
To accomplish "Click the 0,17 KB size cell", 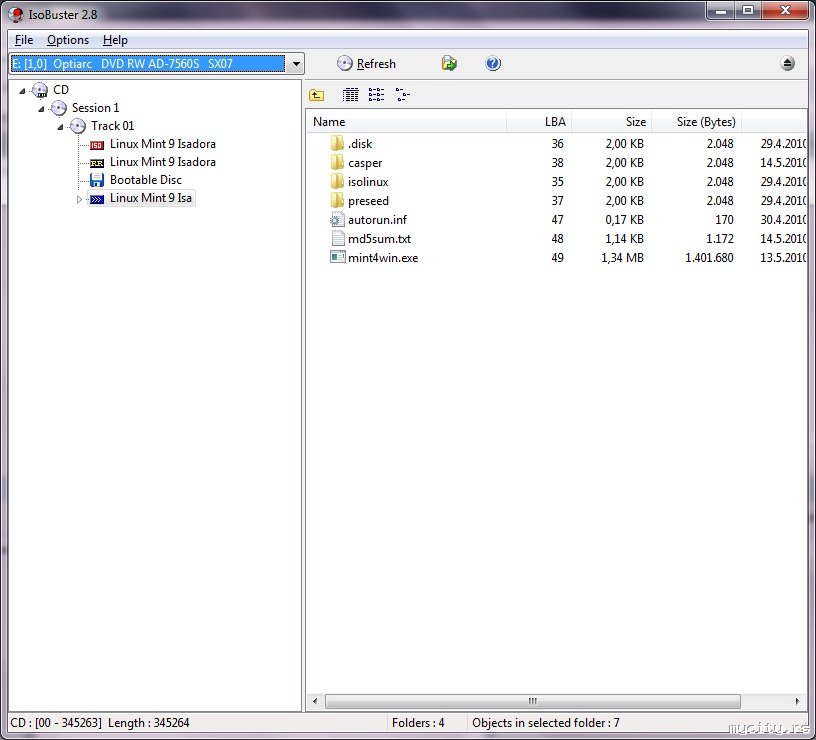I will pyautogui.click(x=624, y=220).
